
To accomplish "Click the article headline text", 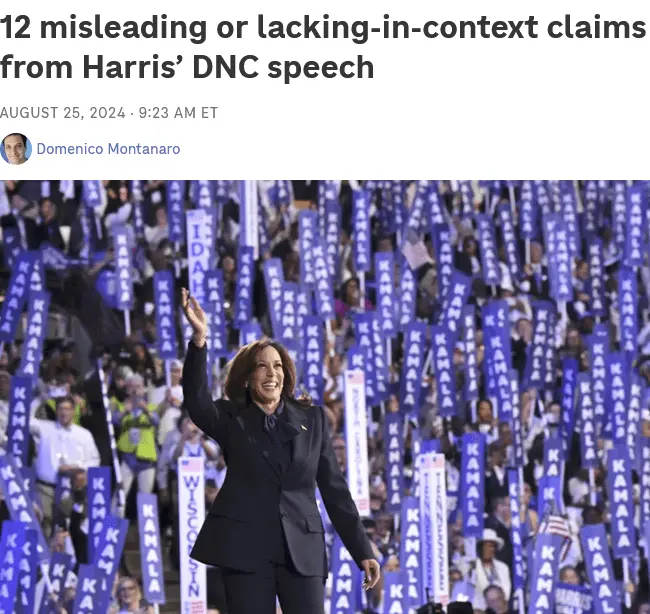I will [x=323, y=47].
